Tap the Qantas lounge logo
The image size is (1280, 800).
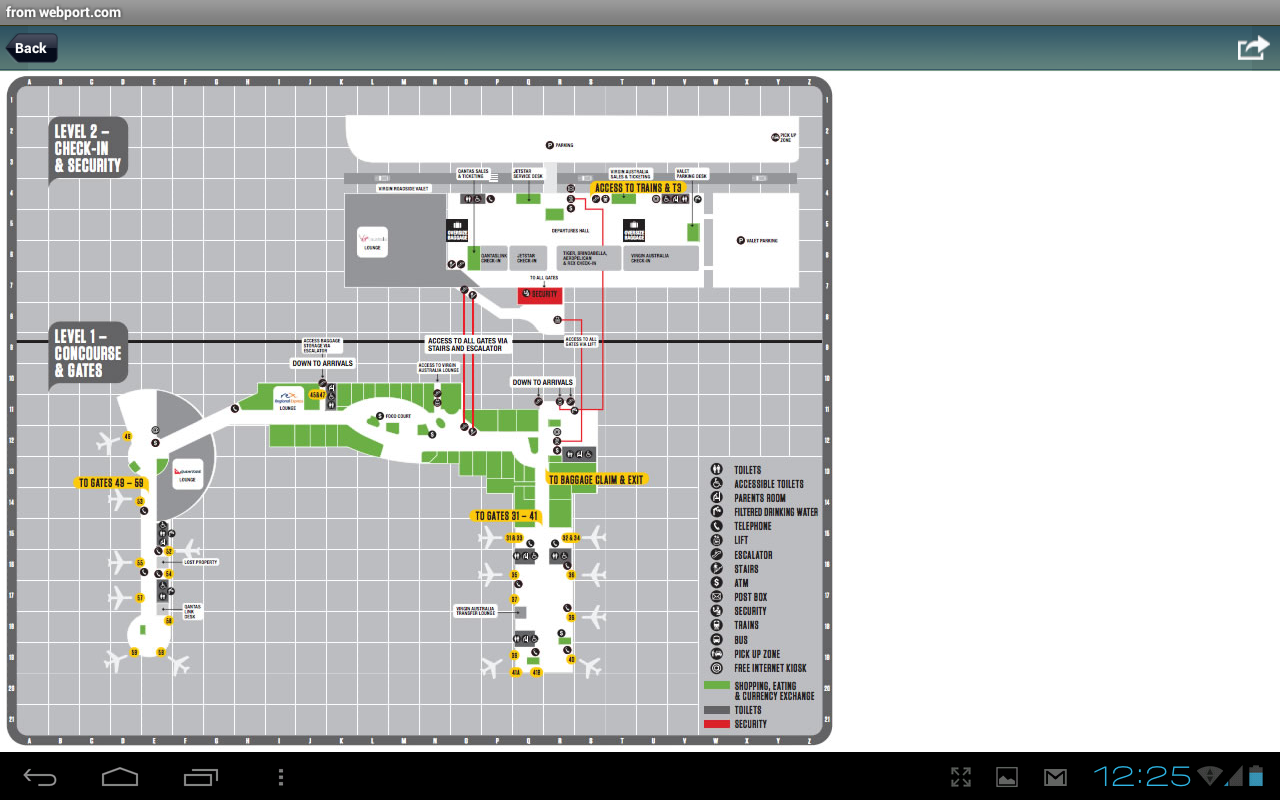tap(187, 474)
